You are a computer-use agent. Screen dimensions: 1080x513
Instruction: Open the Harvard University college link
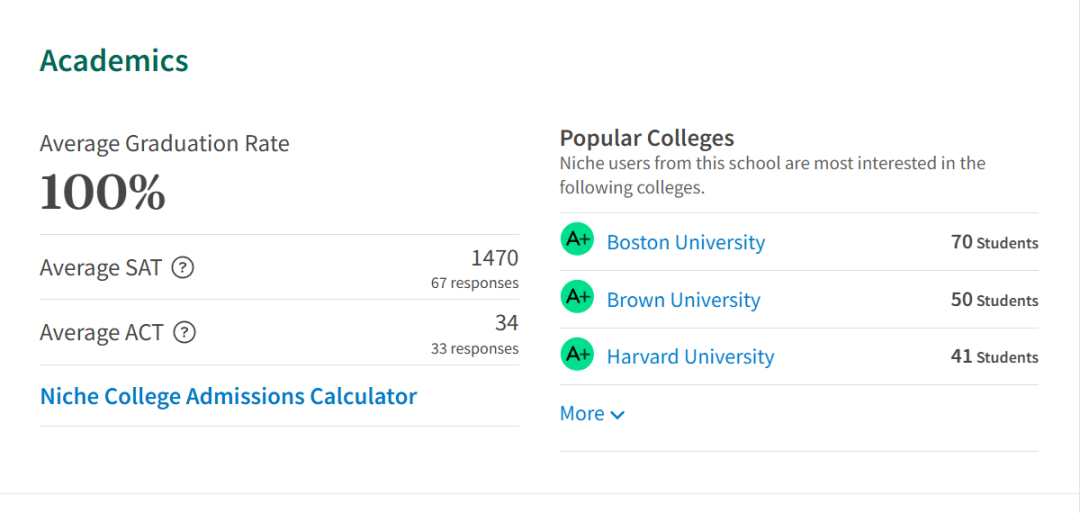(690, 357)
